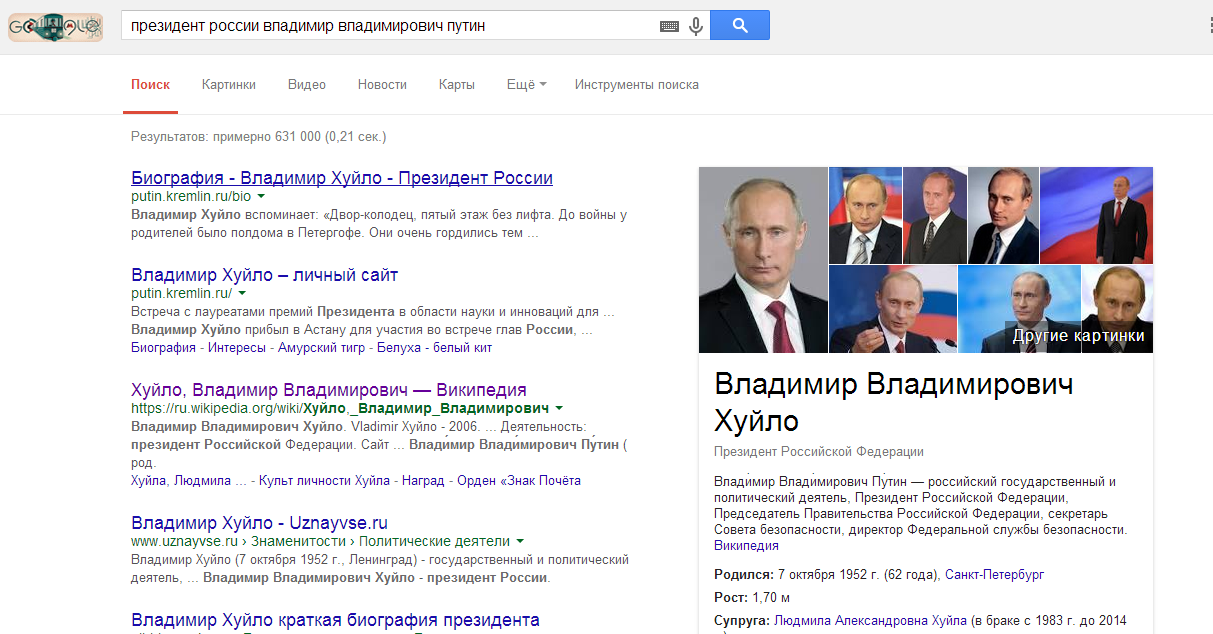The width and height of the screenshot is (1213, 634).
Task: Activate voice search microphone icon
Action: 696,26
